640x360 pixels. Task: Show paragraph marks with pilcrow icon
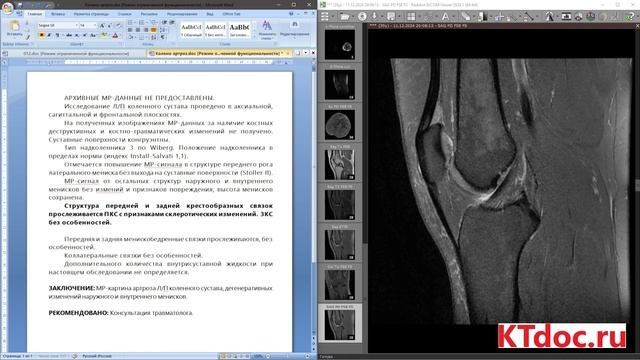click(x=163, y=37)
